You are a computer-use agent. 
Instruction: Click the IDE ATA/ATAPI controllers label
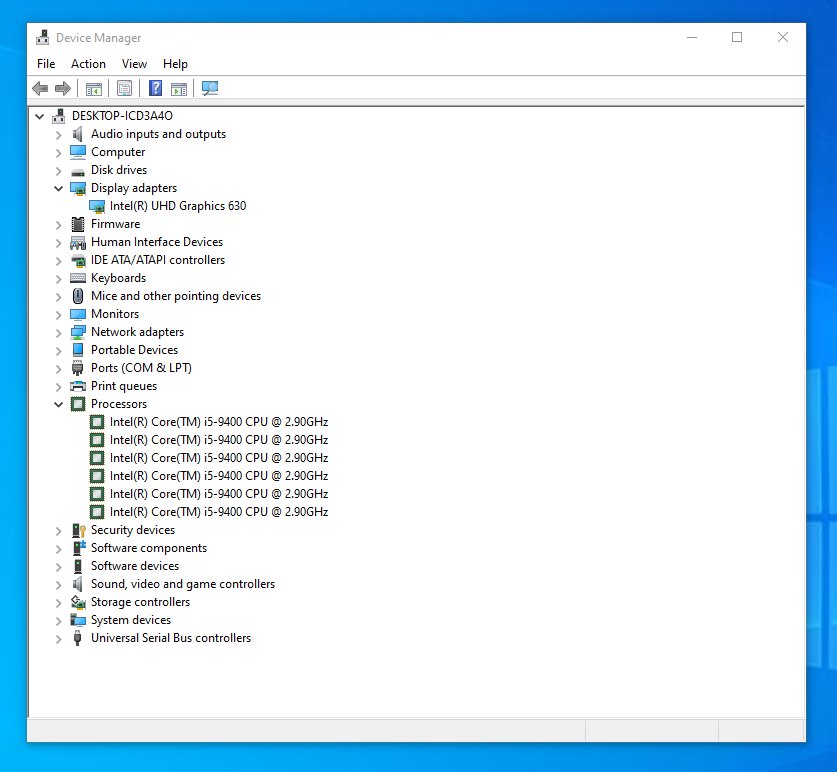tap(158, 260)
